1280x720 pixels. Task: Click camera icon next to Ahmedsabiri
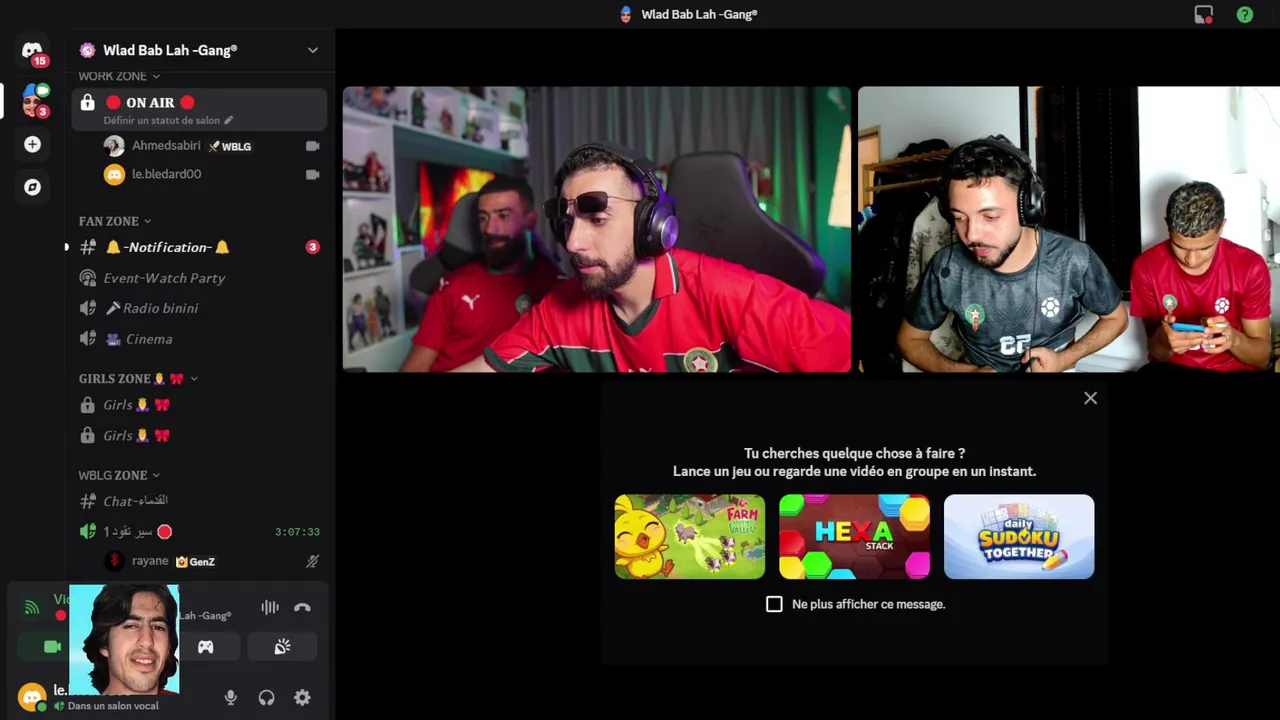point(312,146)
